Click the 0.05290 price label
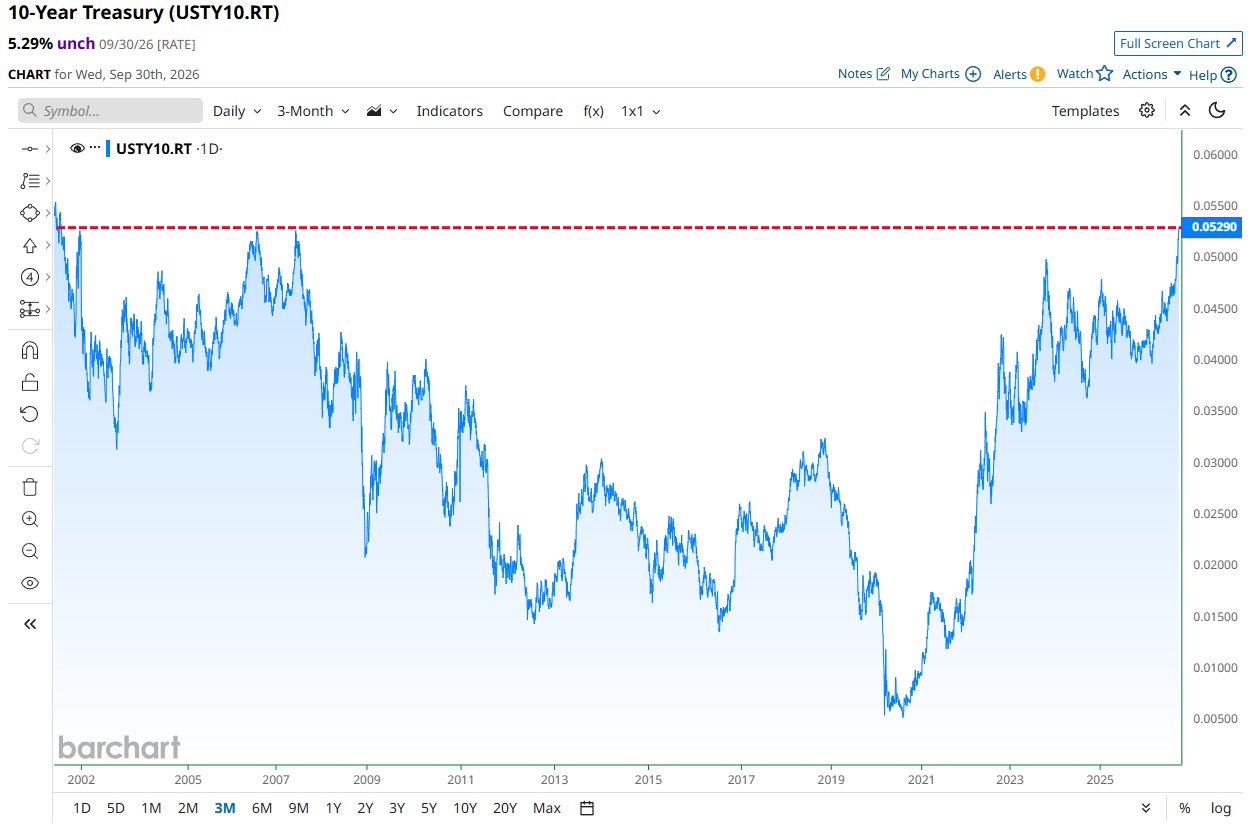This screenshot has width=1255, height=826. tap(1213, 227)
